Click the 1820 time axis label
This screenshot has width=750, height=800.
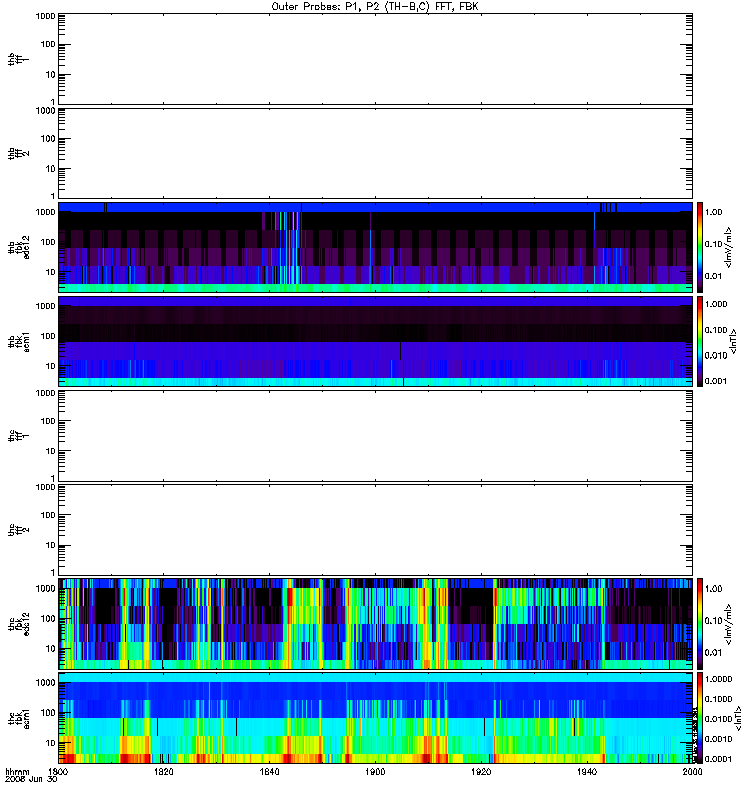tap(163, 771)
